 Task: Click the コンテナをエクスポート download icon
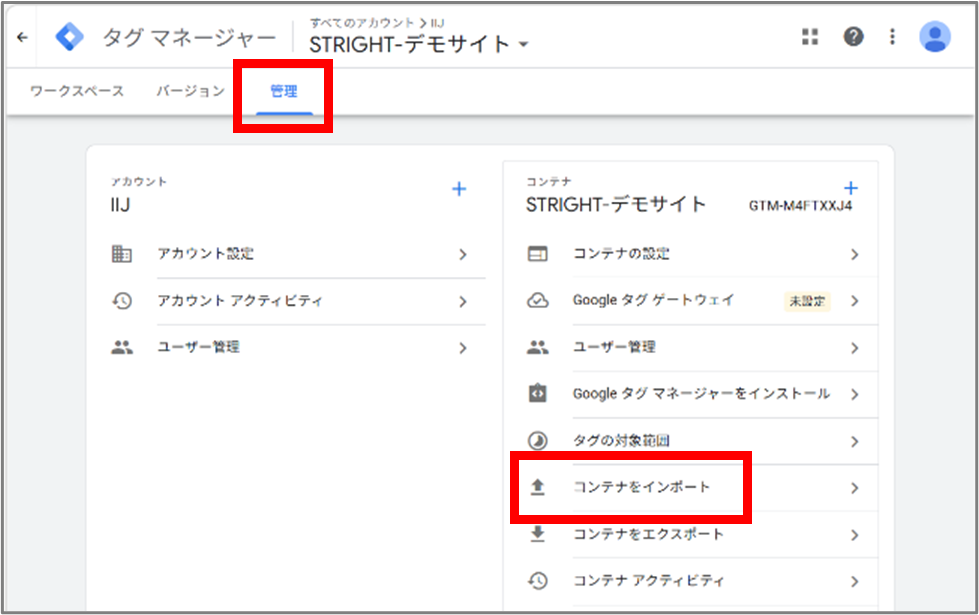(538, 534)
